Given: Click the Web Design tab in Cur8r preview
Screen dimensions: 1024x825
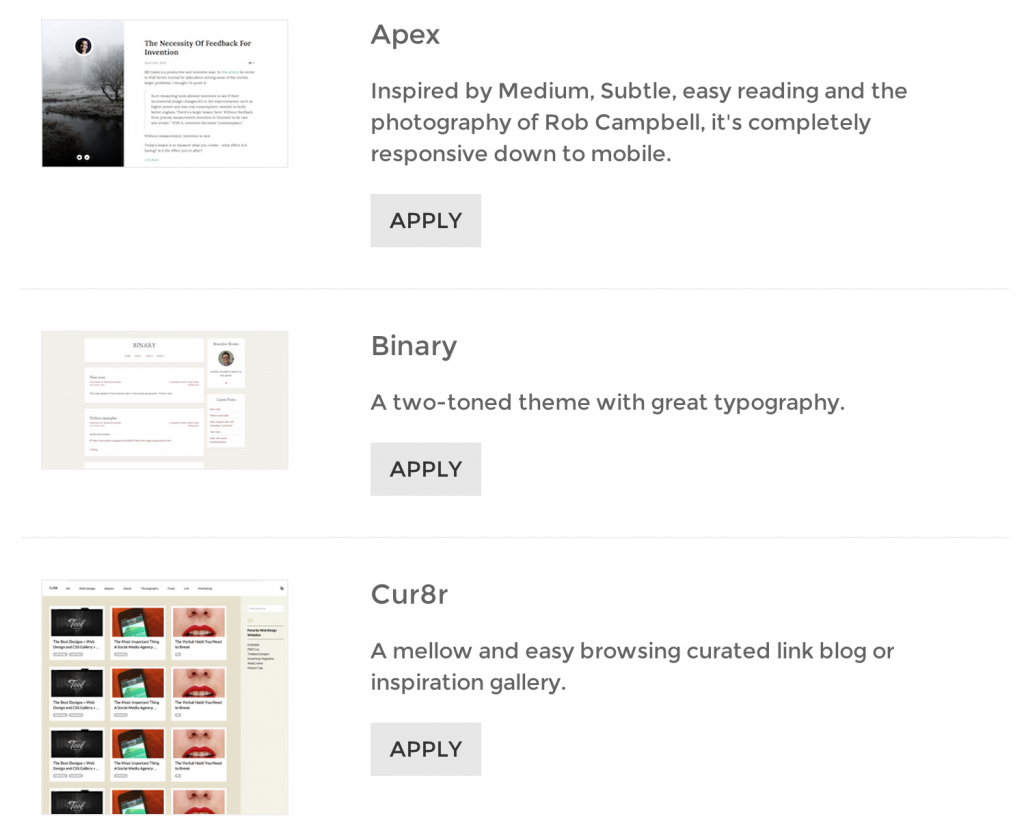Looking at the screenshot, I should [87, 589].
